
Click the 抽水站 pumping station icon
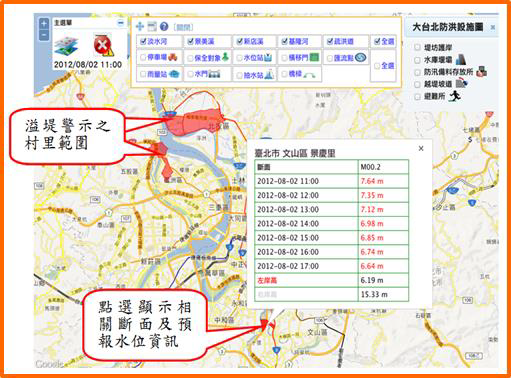coord(269,74)
